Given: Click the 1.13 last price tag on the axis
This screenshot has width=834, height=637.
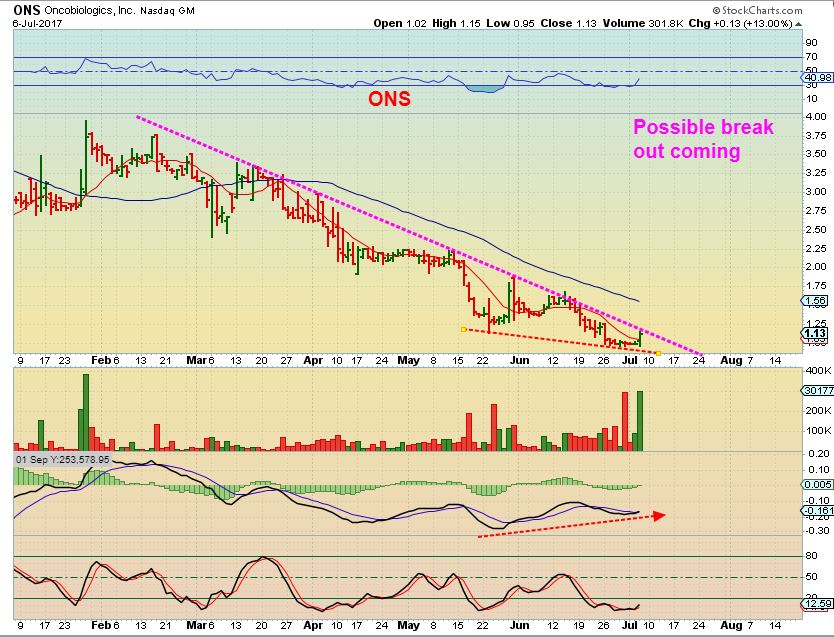Looking at the screenshot, I should click(815, 333).
